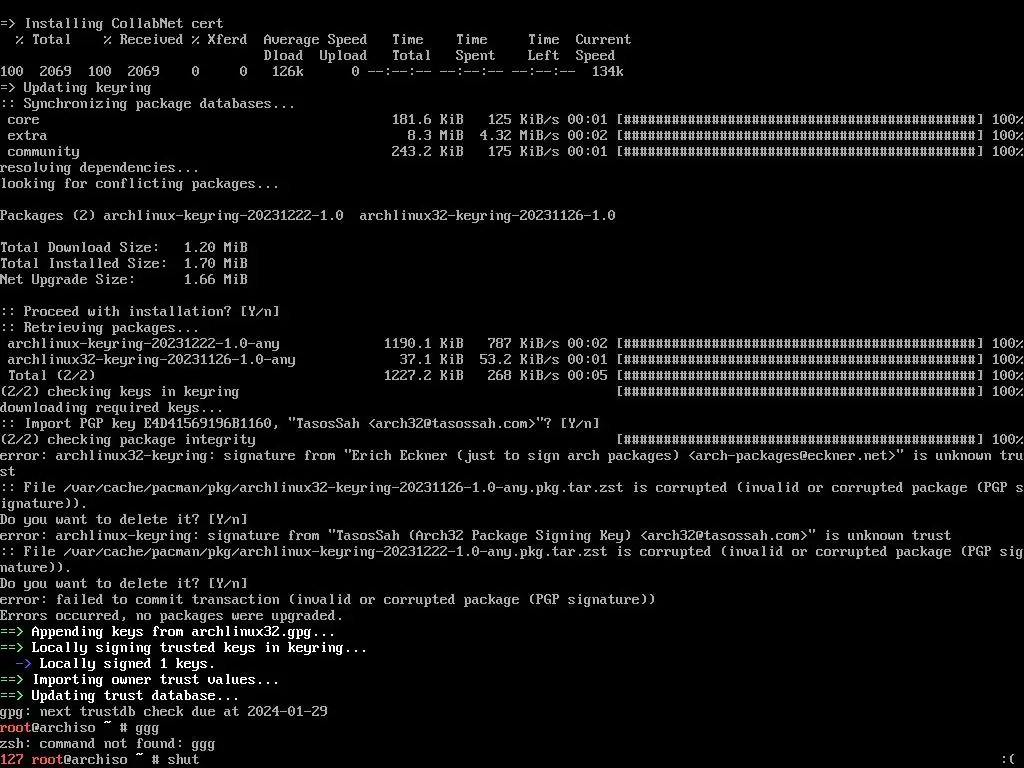Click the curl Average Dload value 126k
Viewport: 1024px width, 768px height.
pyautogui.click(x=287, y=72)
